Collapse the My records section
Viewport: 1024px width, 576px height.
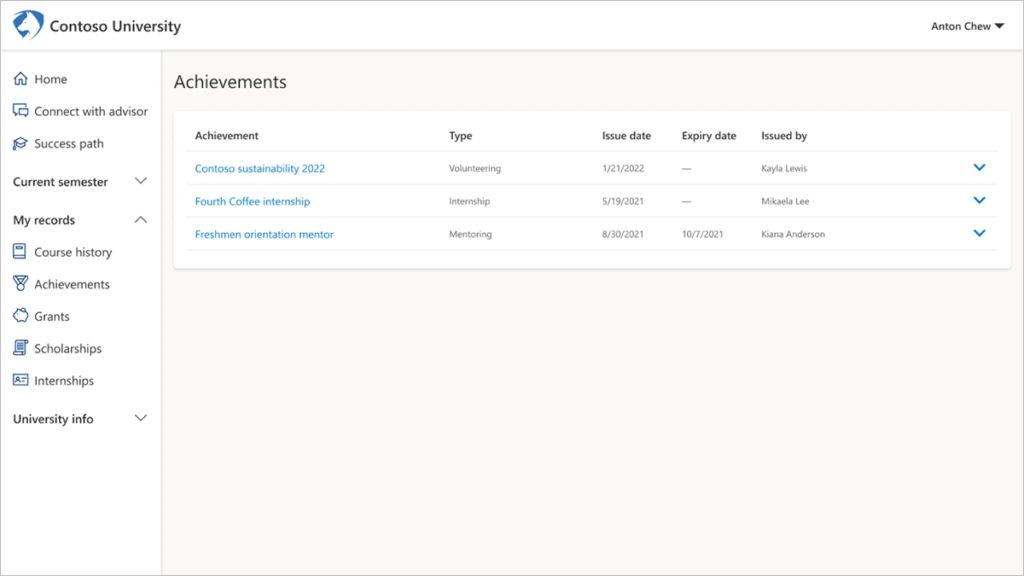click(141, 219)
